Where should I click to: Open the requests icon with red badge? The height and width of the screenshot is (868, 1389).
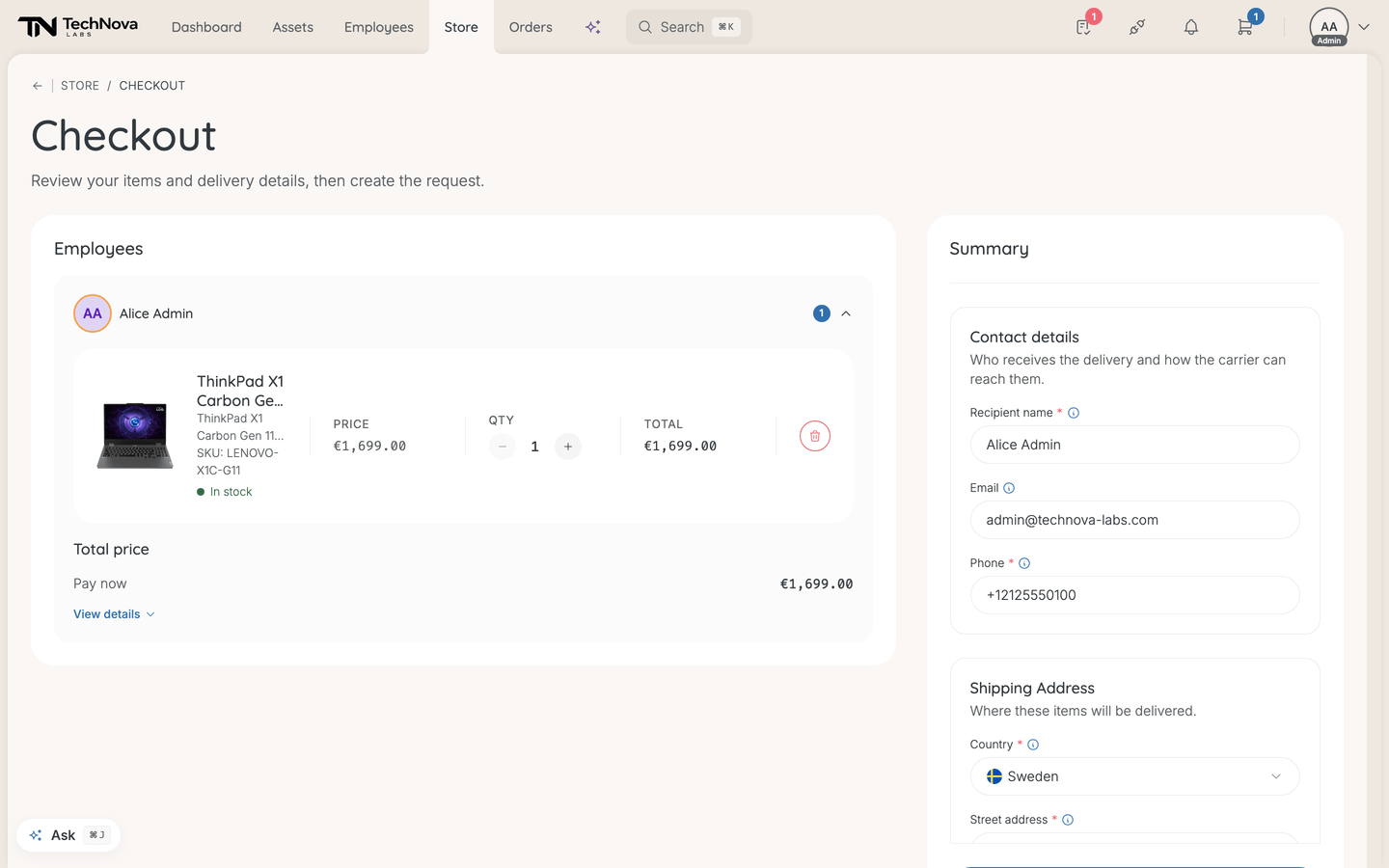pos(1084,27)
